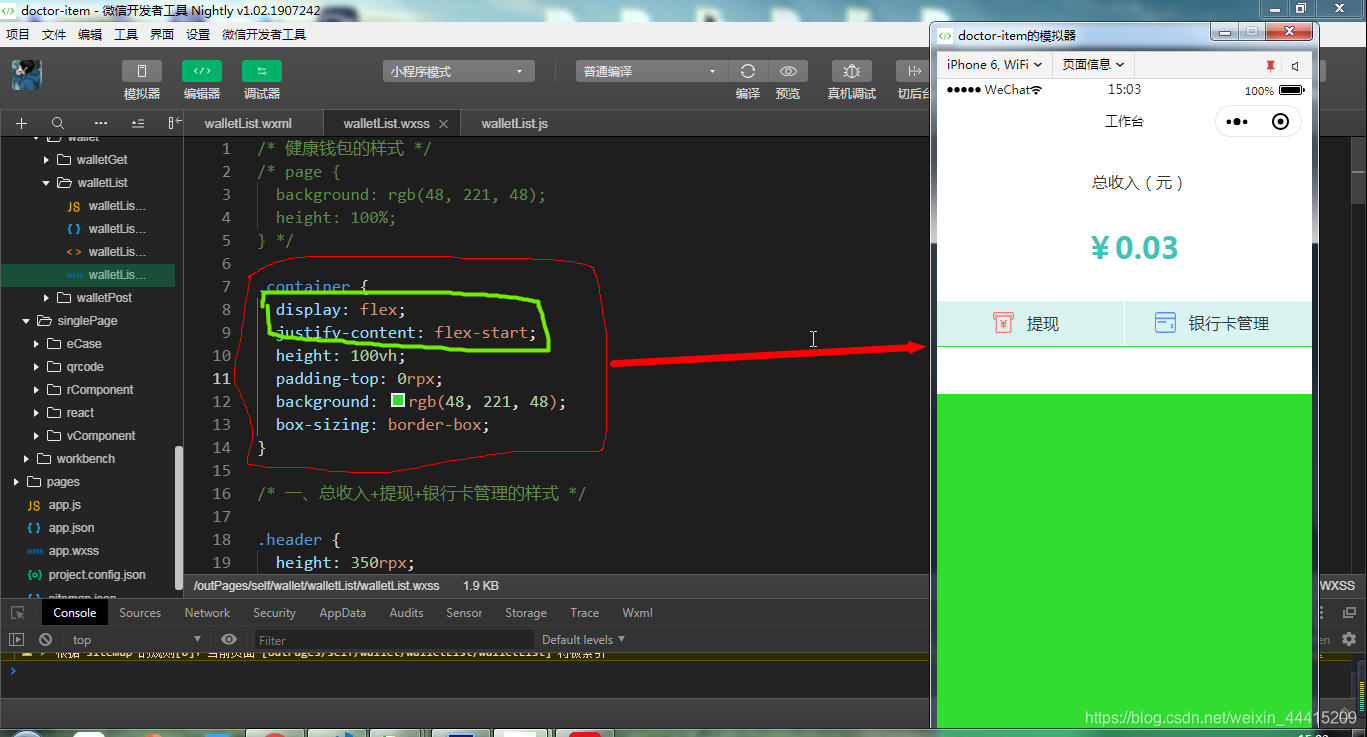
Task: Open the 项目 menu
Action: [18, 34]
